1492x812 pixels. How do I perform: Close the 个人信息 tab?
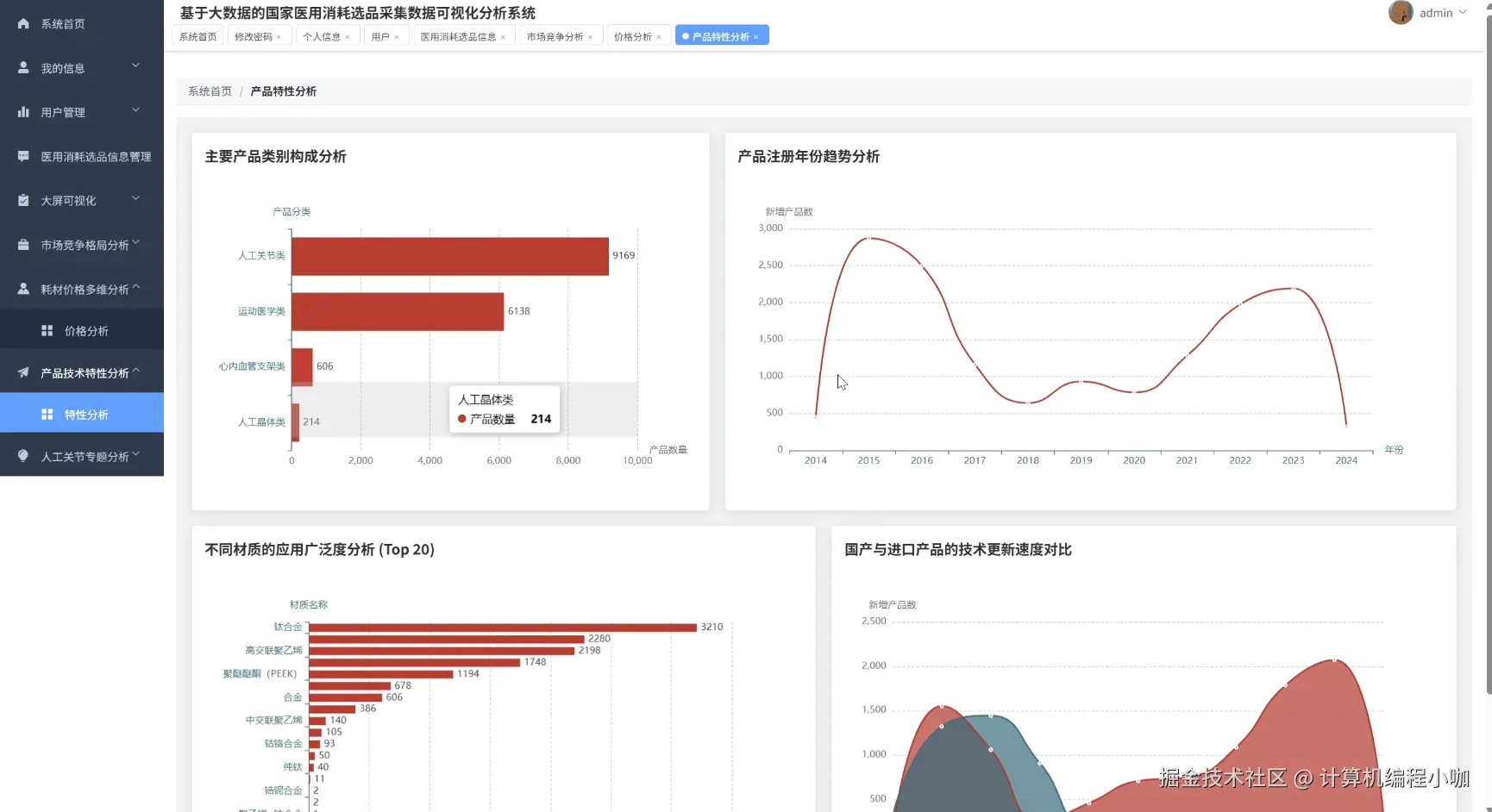click(x=348, y=37)
